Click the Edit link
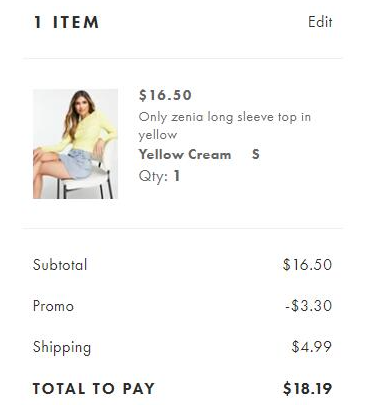This screenshot has height=415, width=378. click(320, 22)
